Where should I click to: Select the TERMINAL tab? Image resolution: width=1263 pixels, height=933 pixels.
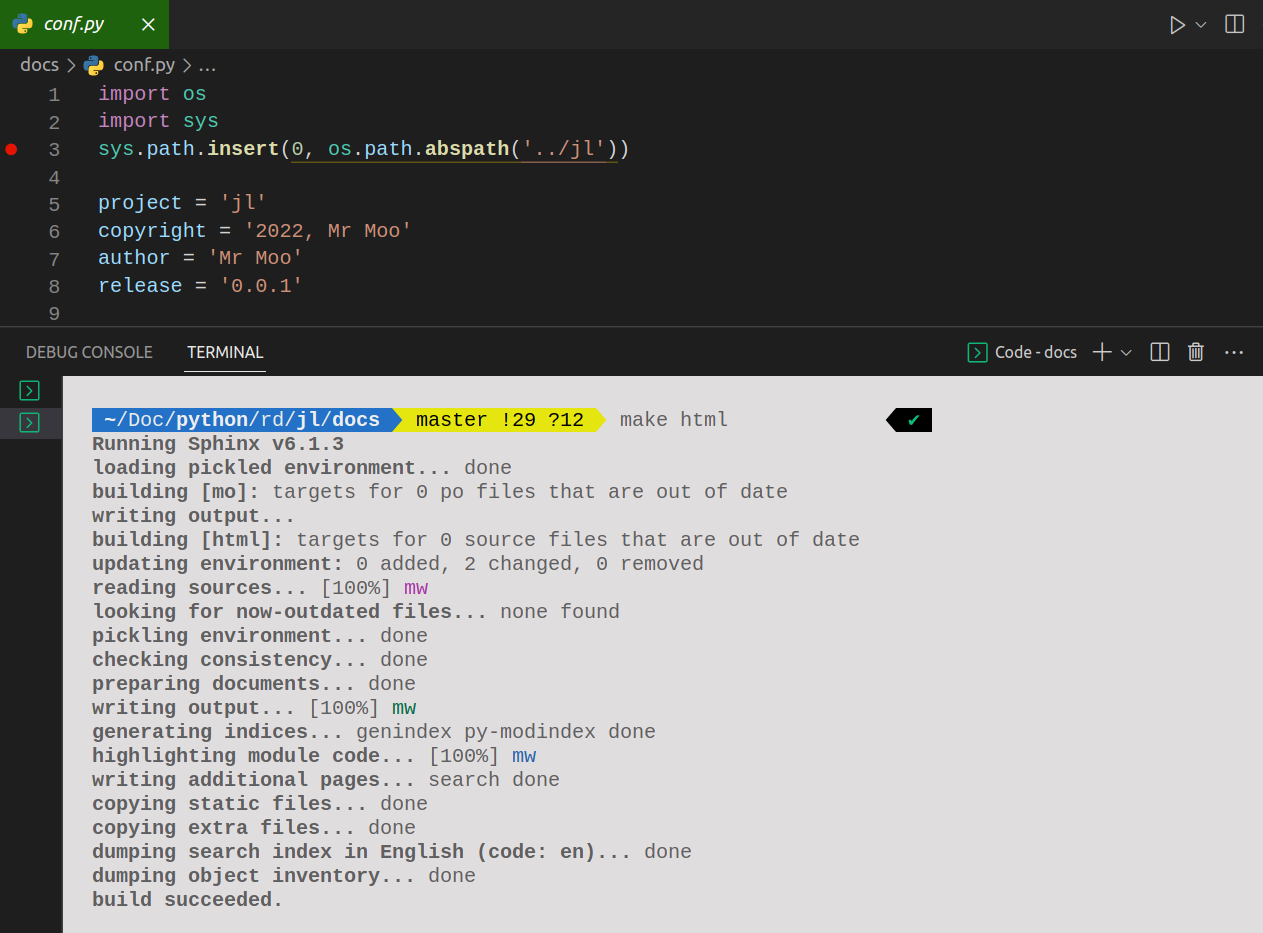pyautogui.click(x=224, y=352)
